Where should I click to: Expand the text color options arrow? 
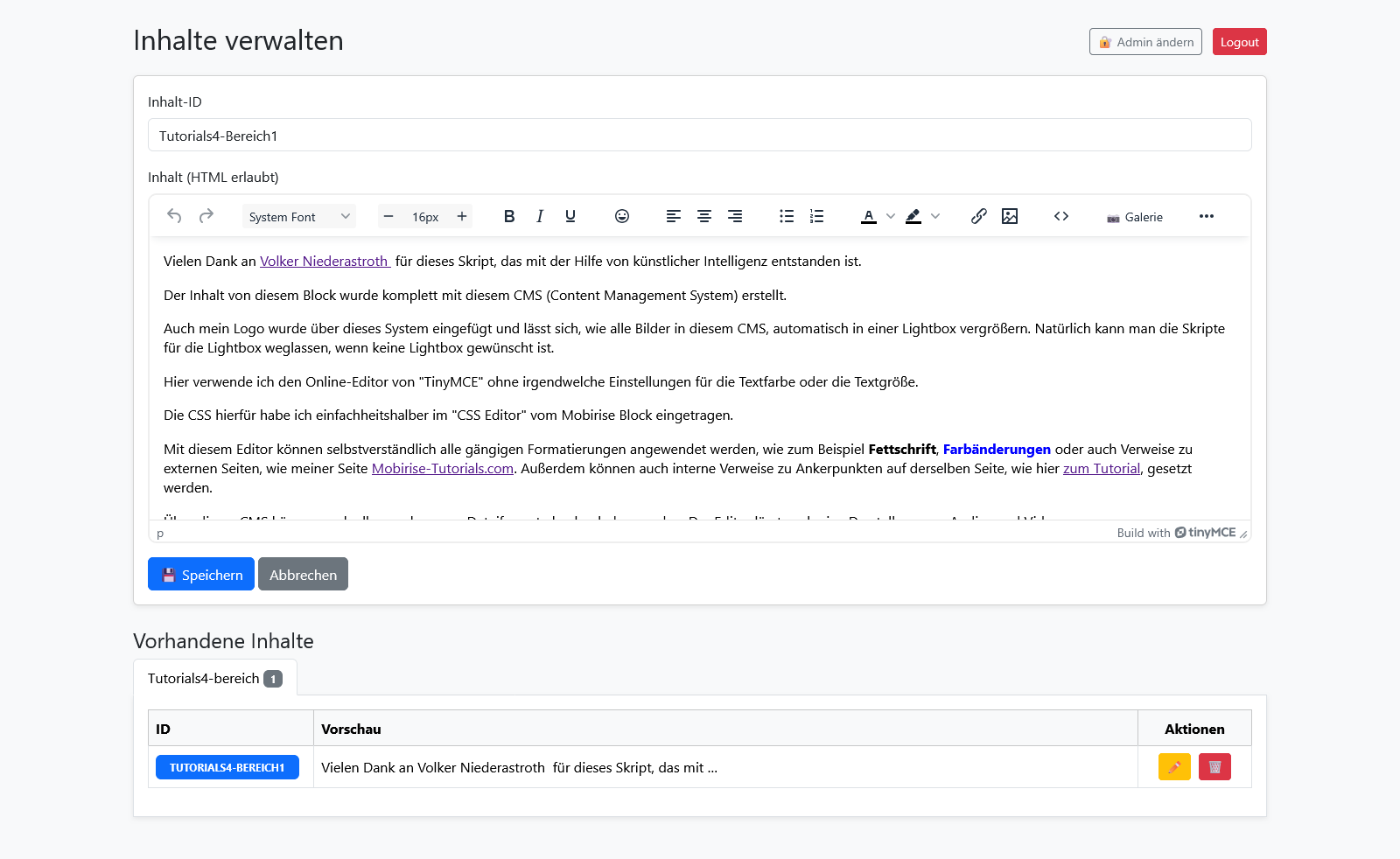tap(891, 216)
